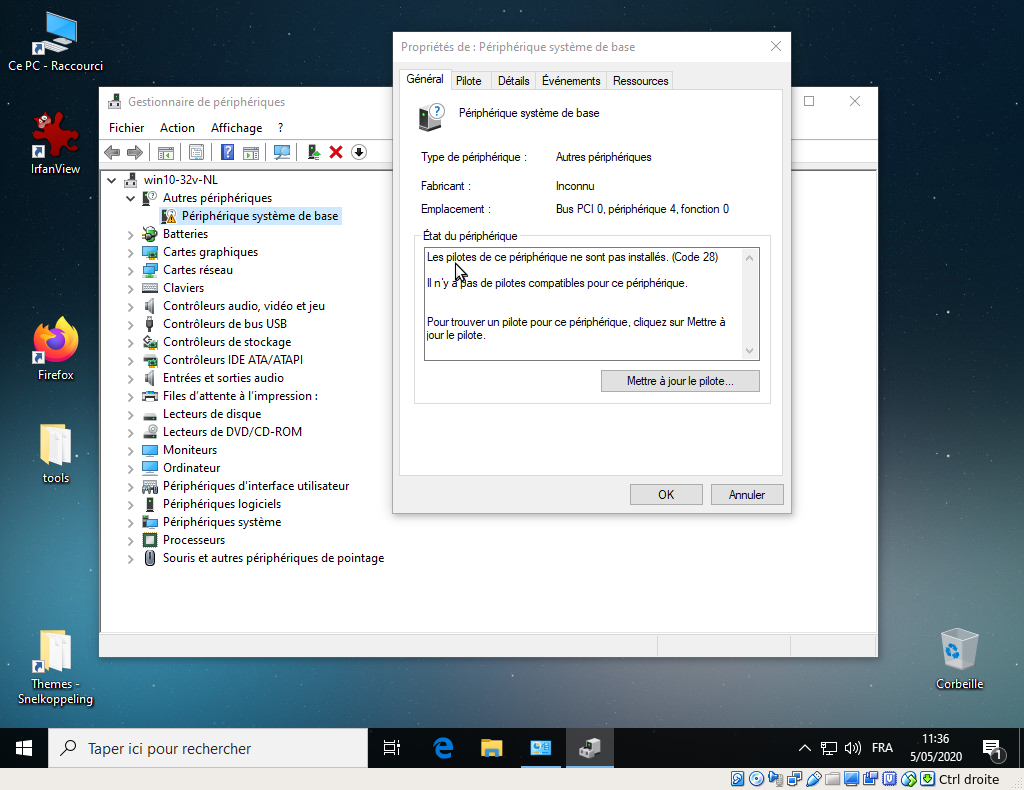Screen dimensions: 1024x790
Task: Open Task View on the taskbar
Action: [x=392, y=748]
